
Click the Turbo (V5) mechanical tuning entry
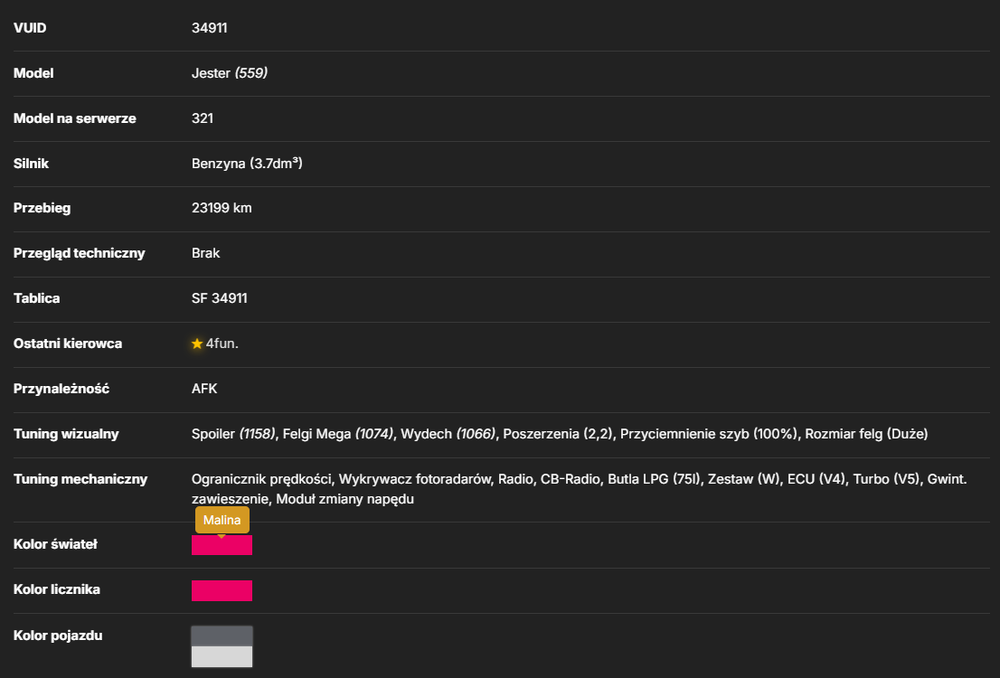[886, 479]
